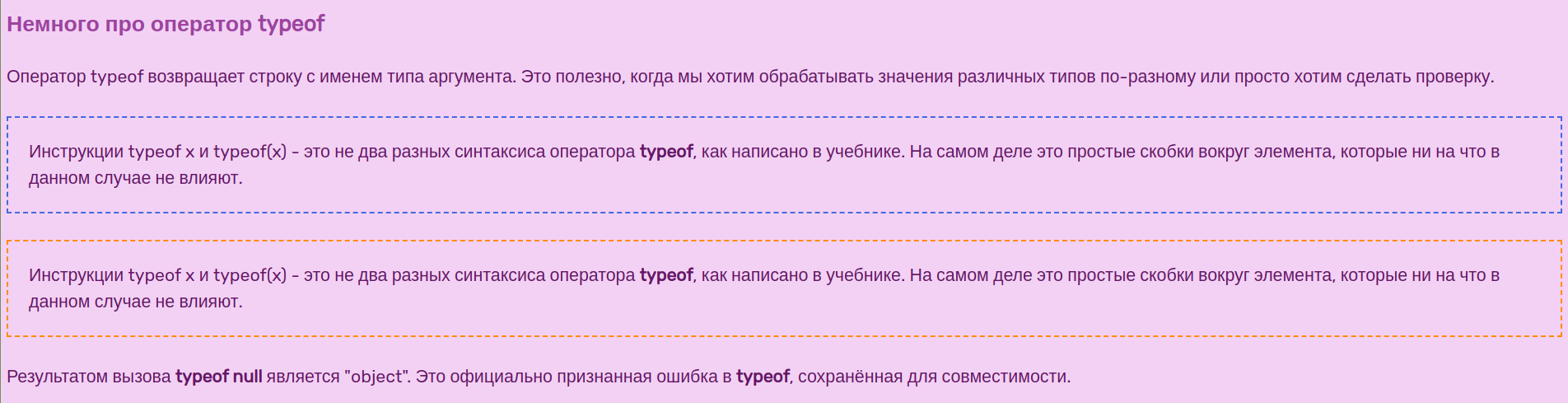The width and height of the screenshot is (1568, 403).
Task: Click the word "учебнике" in orange box
Action: point(862,275)
